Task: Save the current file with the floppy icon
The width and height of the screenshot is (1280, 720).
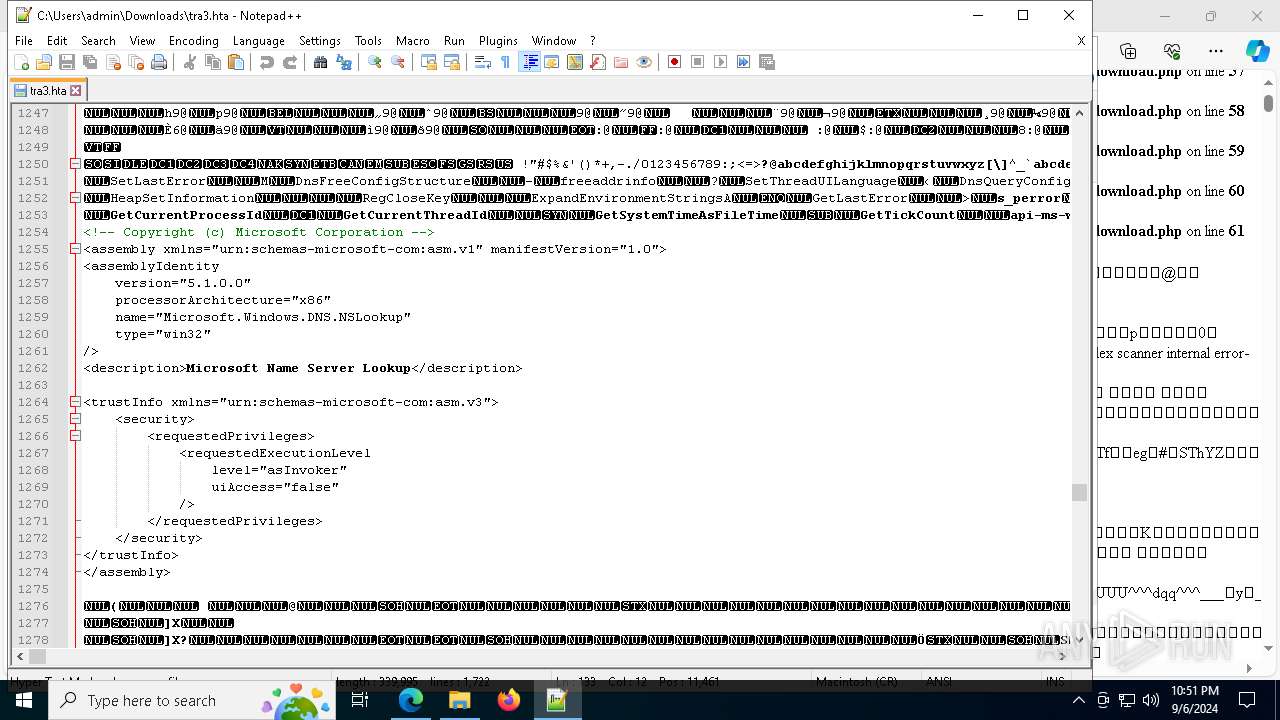Action: (67, 62)
